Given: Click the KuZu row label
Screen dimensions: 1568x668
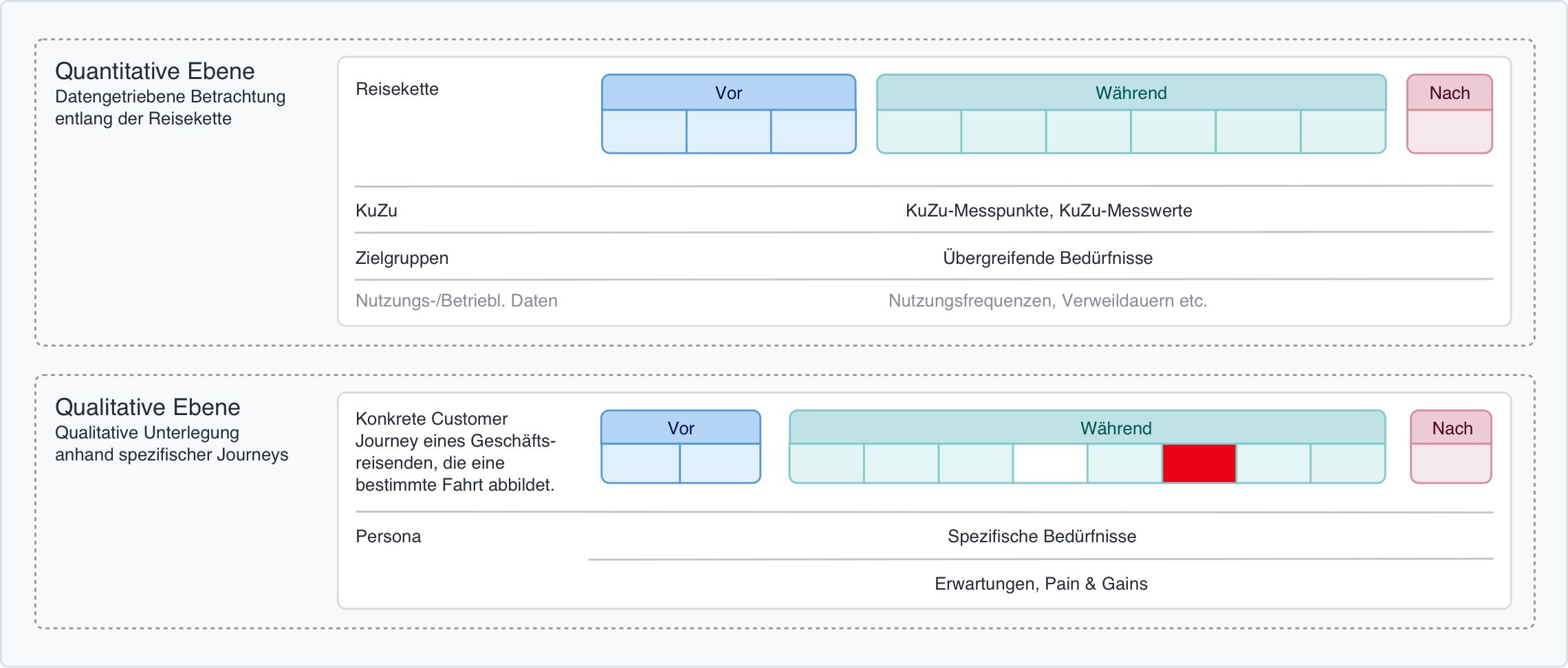Looking at the screenshot, I should pos(376,210).
